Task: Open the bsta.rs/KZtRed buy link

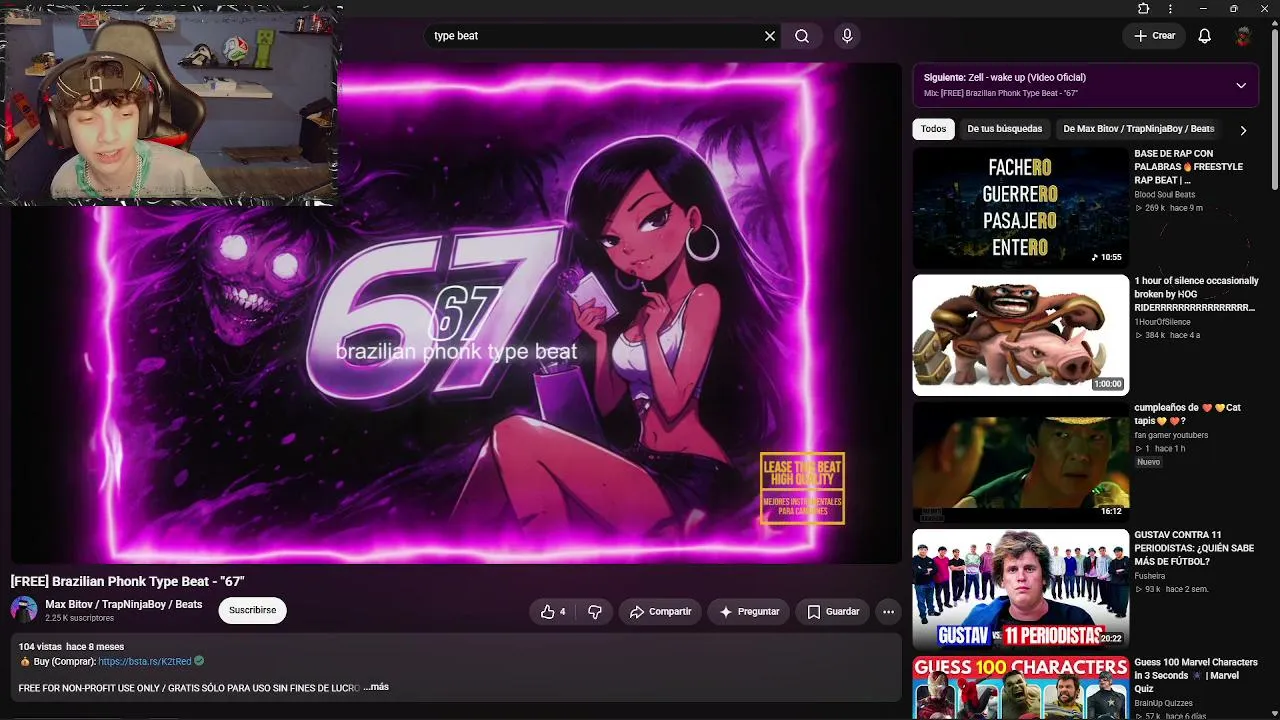Action: pyautogui.click(x=145, y=662)
